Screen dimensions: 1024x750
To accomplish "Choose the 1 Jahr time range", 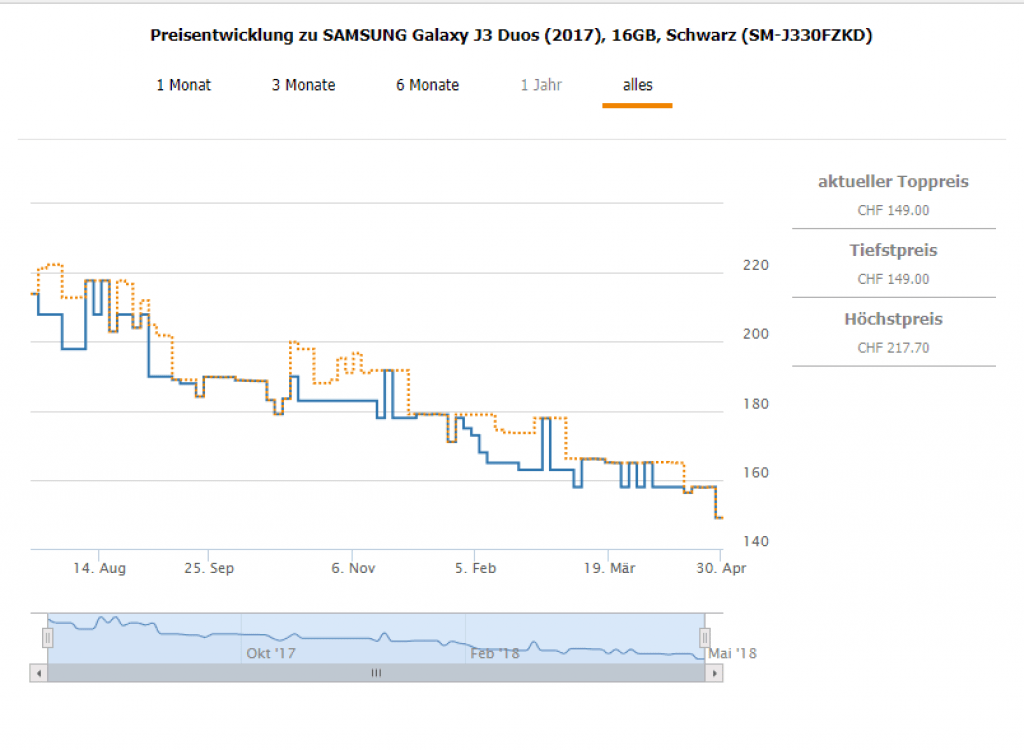I will (541, 85).
